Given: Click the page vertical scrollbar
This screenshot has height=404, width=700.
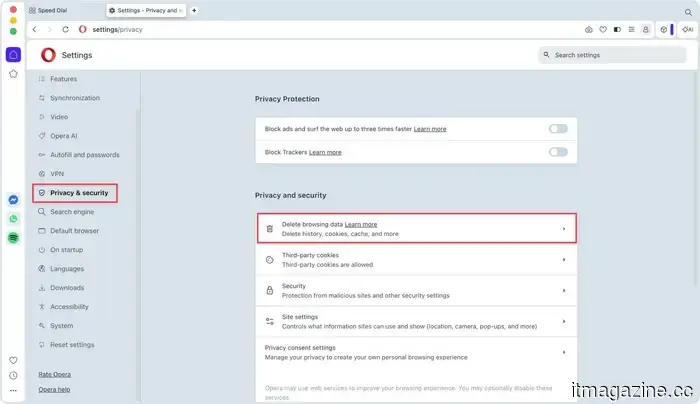Looking at the screenshot, I should pyautogui.click(x=695, y=179).
